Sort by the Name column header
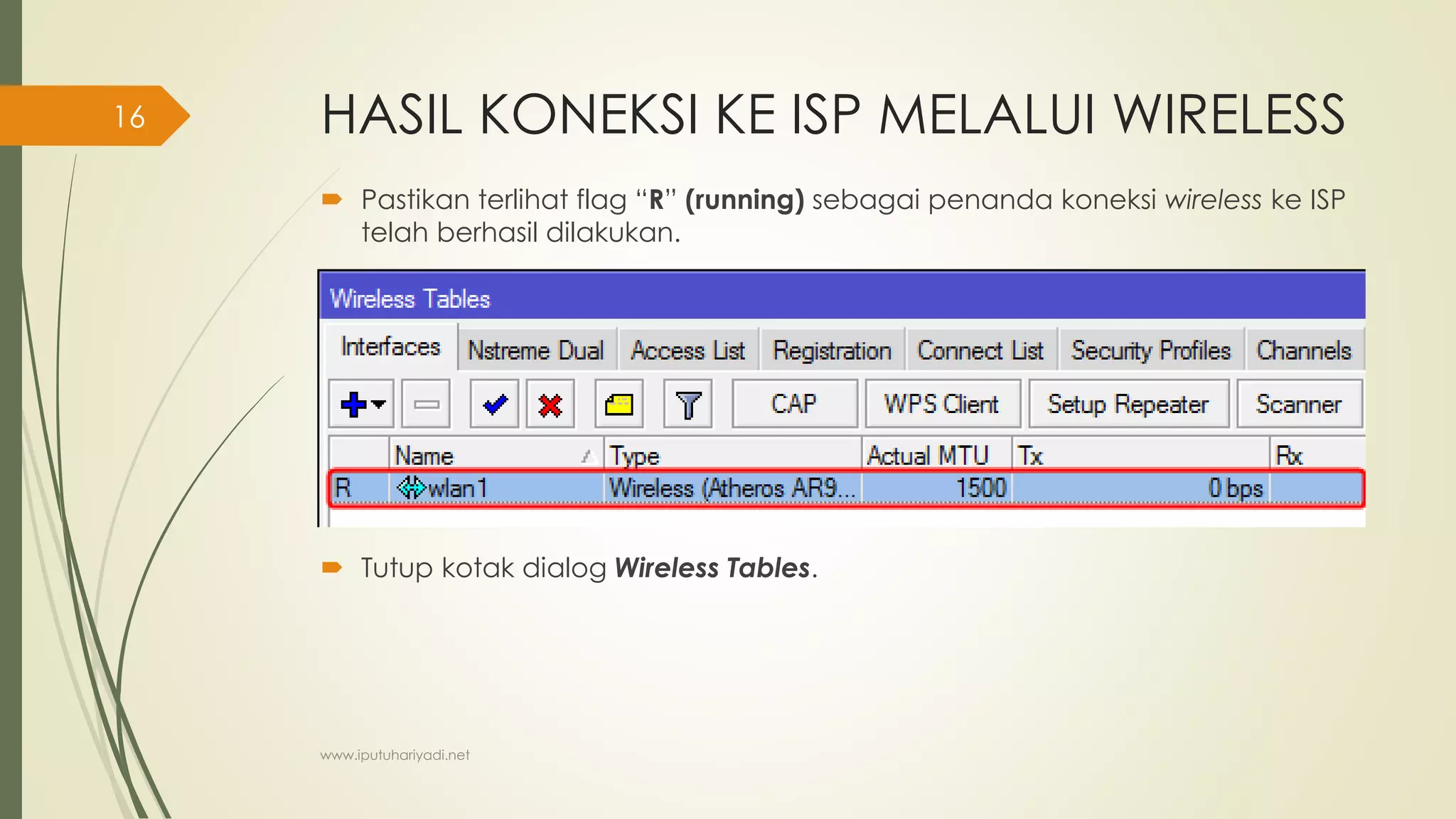1456x819 pixels. point(496,455)
